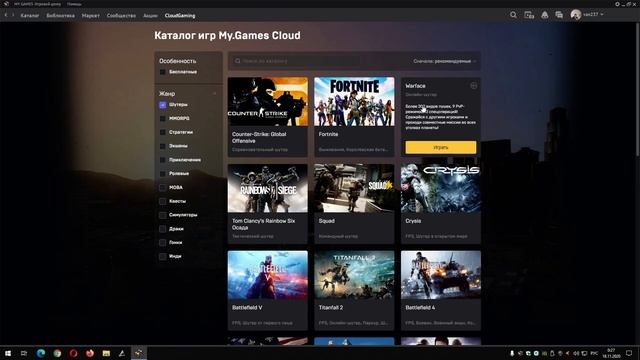Open Task View in the taskbar
This screenshot has width=640, height=360.
(24, 353)
